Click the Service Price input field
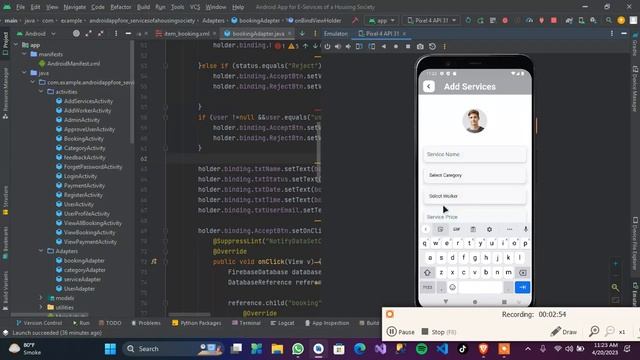Viewport: 640px width, 360px height. coord(474,217)
